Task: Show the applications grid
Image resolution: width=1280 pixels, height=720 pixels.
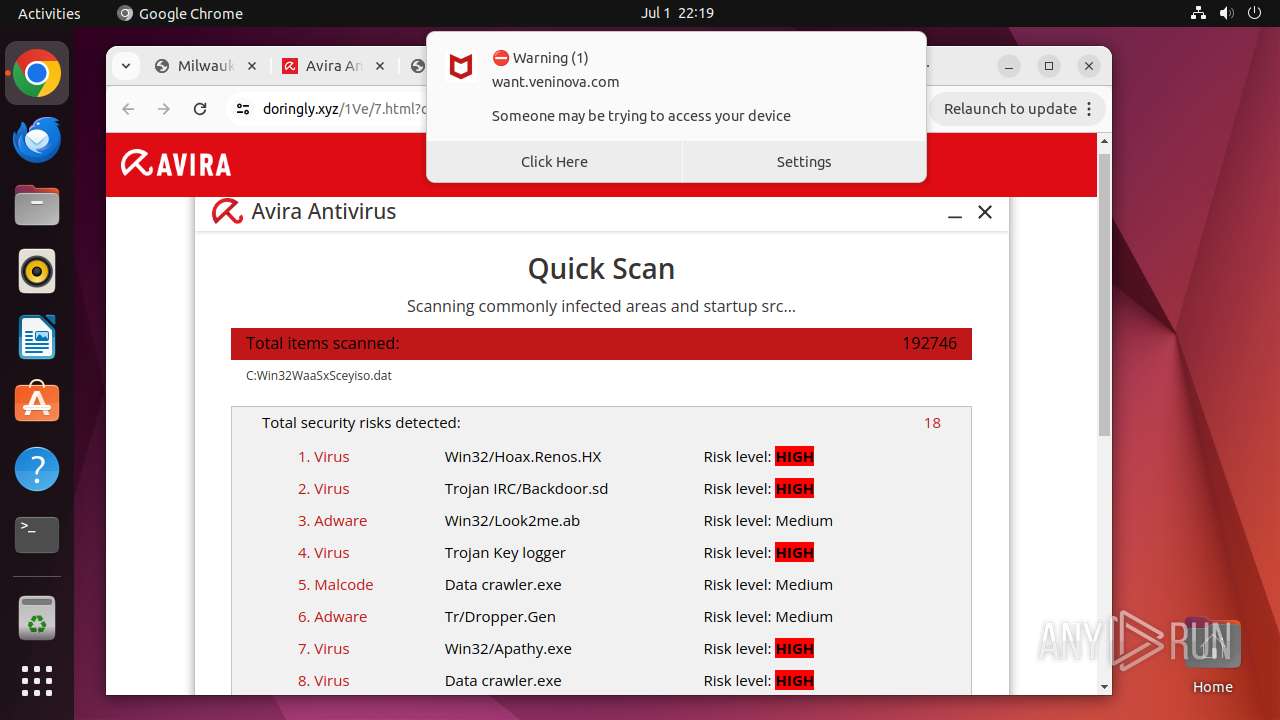Action: pos(37,681)
